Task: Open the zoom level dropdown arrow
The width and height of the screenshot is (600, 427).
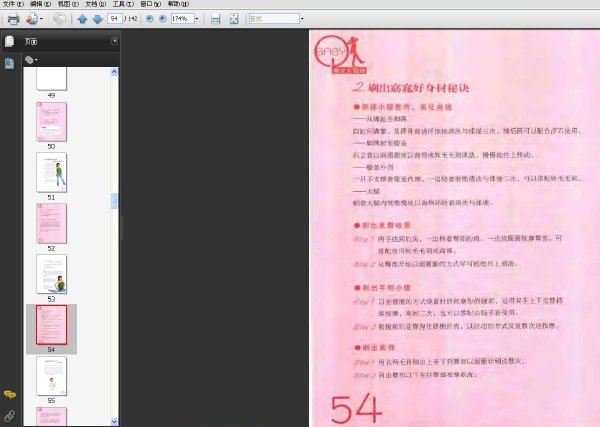Action: click(197, 18)
